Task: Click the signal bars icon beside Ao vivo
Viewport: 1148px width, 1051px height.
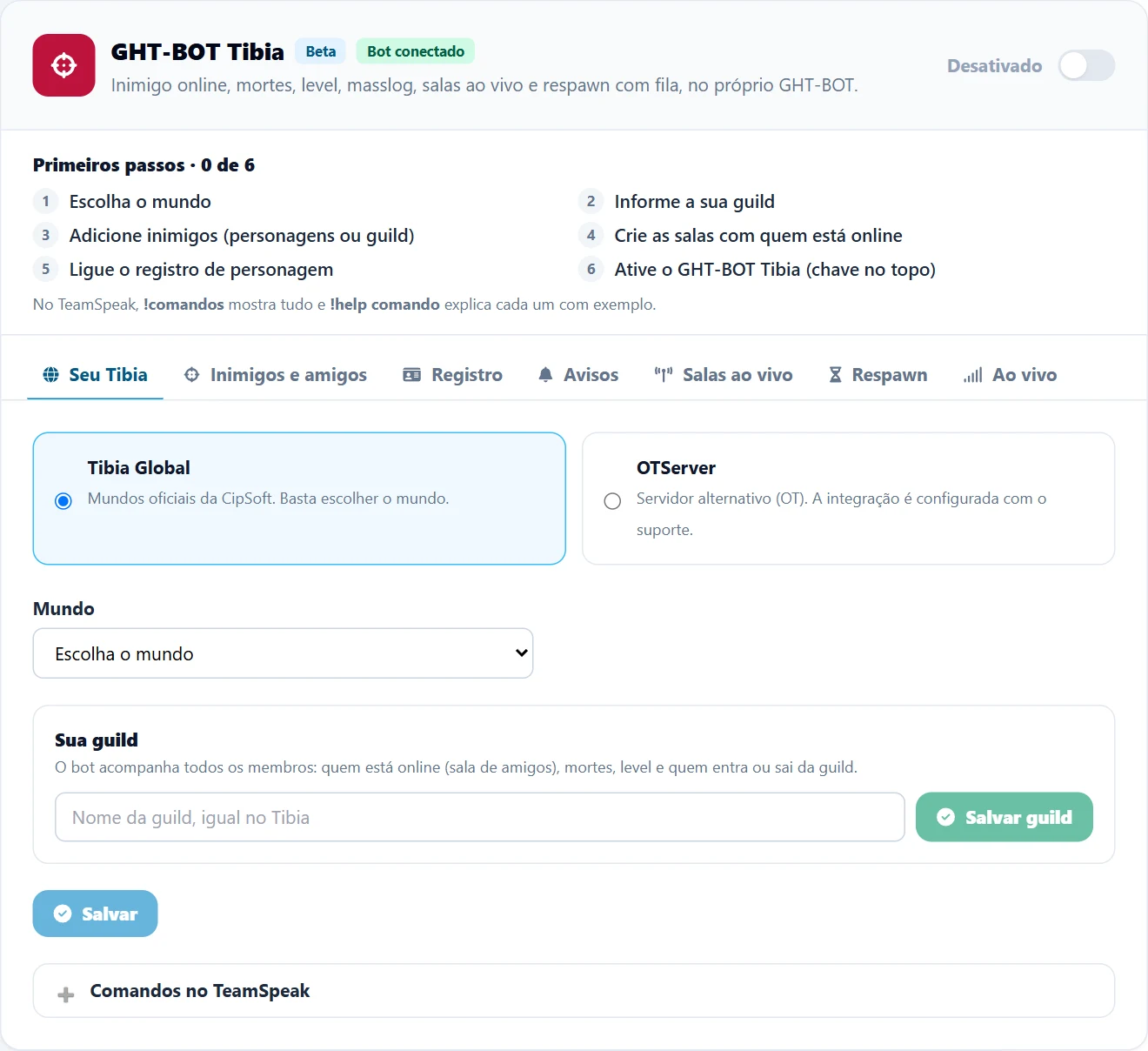Action: tap(973, 375)
